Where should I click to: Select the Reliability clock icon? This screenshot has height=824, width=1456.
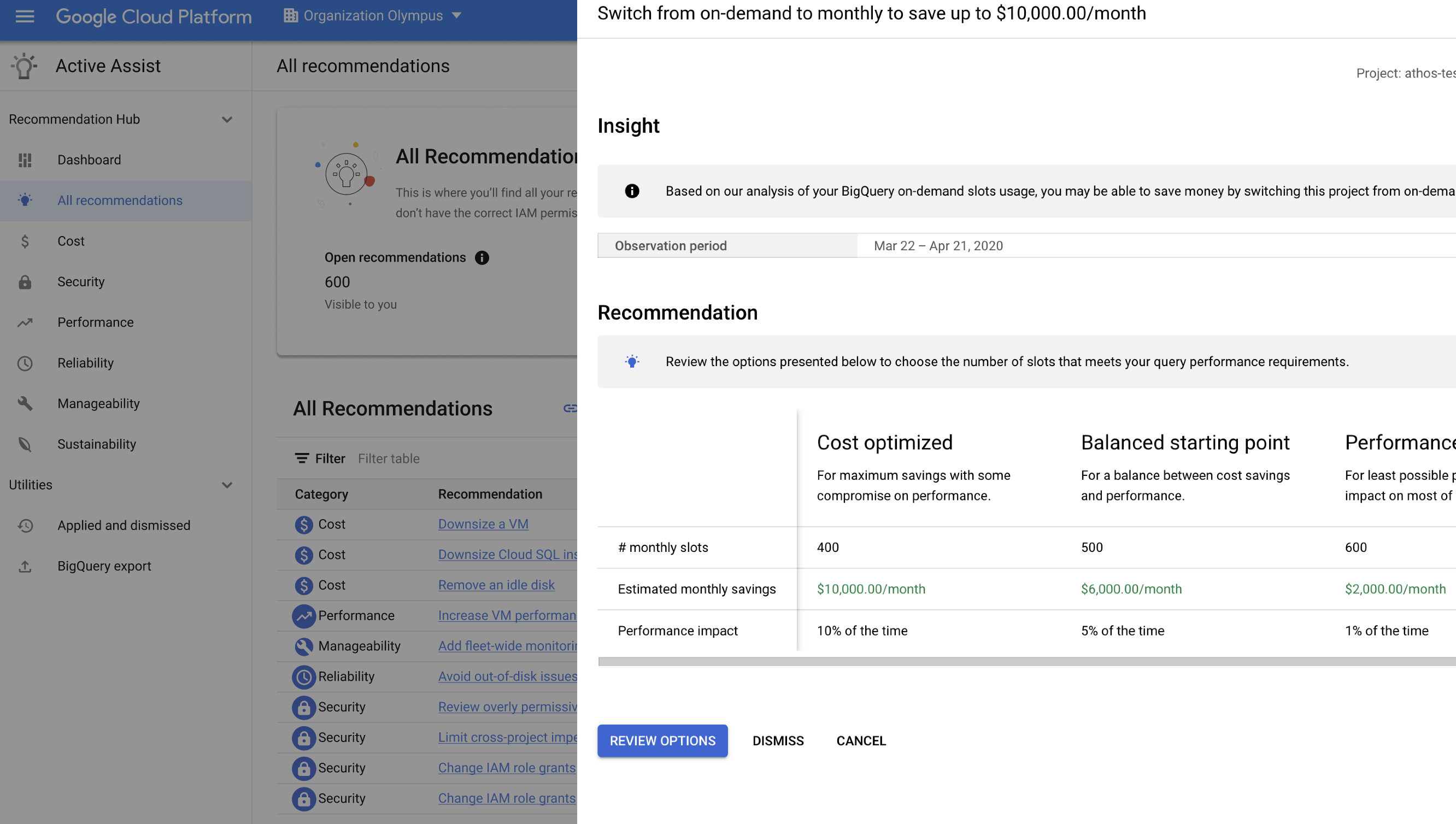click(25, 363)
